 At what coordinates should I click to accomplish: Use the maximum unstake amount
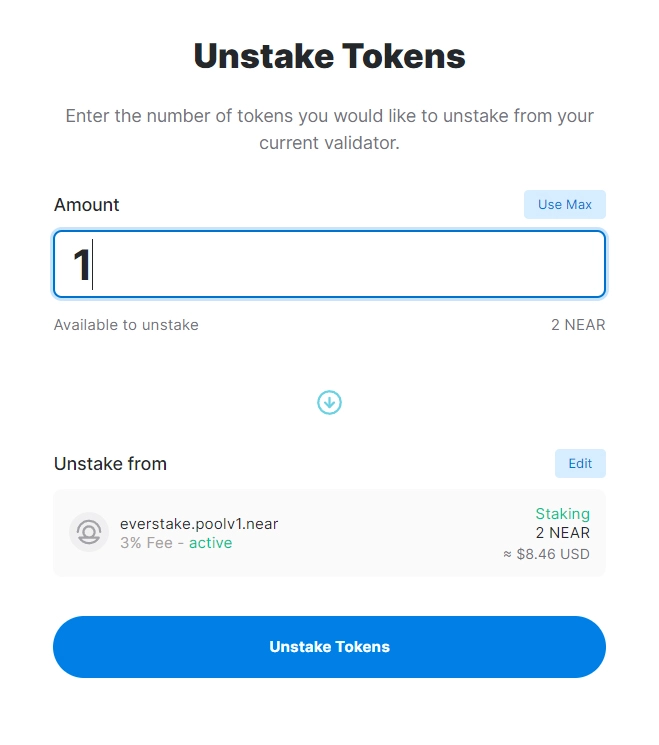coord(564,204)
